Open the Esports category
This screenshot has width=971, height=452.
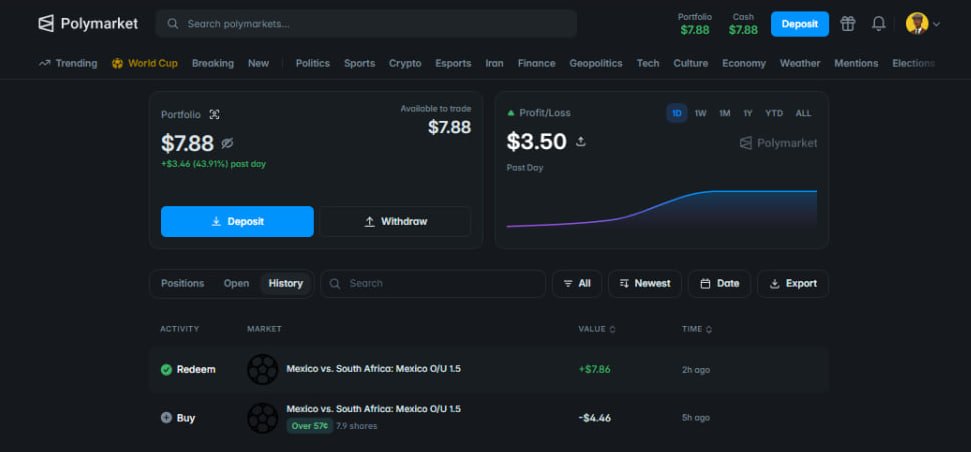pyautogui.click(x=453, y=63)
